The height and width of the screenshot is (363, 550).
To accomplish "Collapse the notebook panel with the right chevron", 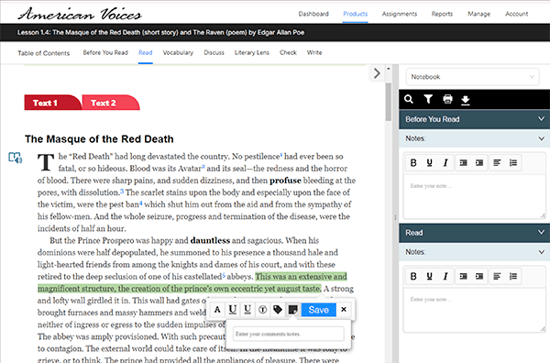I will pyautogui.click(x=377, y=73).
